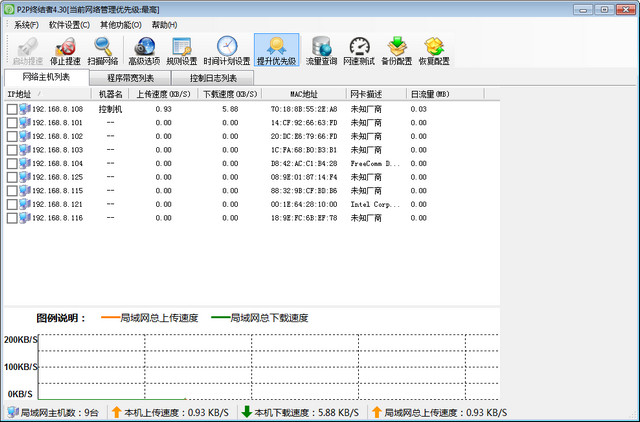Check the box for host 192.168.8.108
Screen dimensions: 640x422
(12, 109)
